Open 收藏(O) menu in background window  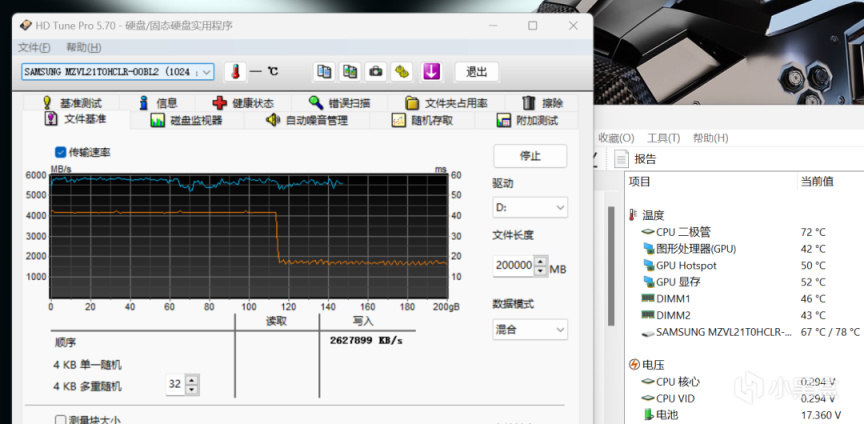click(616, 138)
